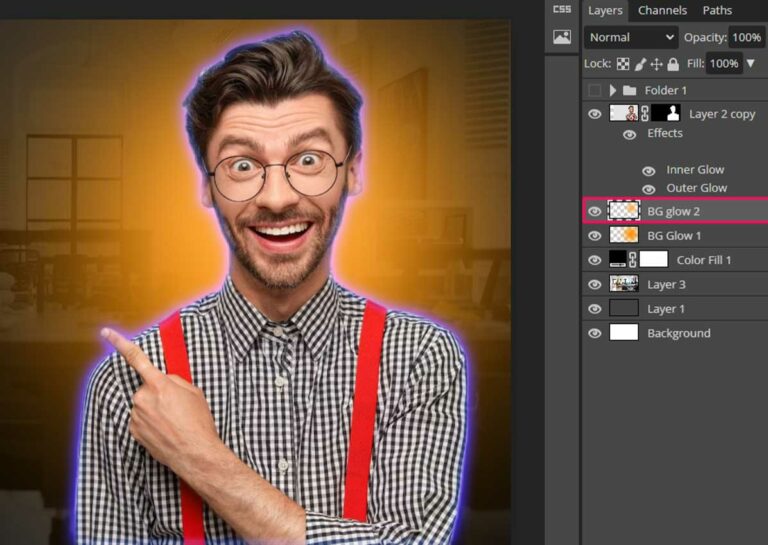Screen dimensions: 768x545
Task: Click Layer 1 thumbnail
Action: point(624,308)
